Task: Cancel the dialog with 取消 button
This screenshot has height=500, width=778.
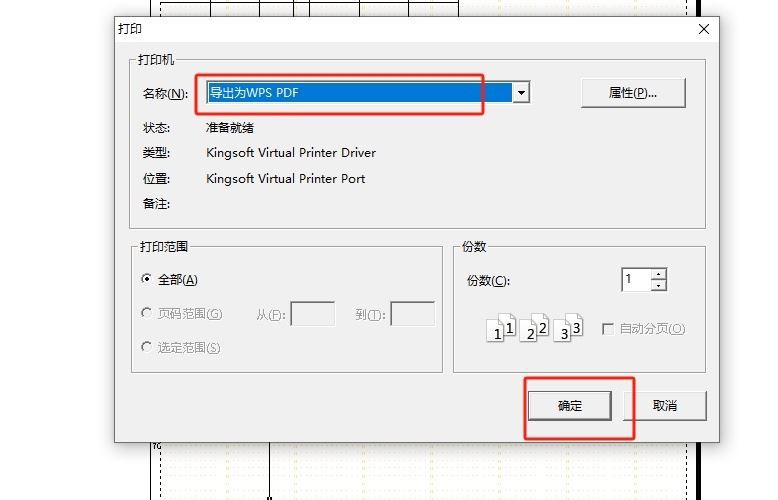Action: pyautogui.click(x=665, y=406)
